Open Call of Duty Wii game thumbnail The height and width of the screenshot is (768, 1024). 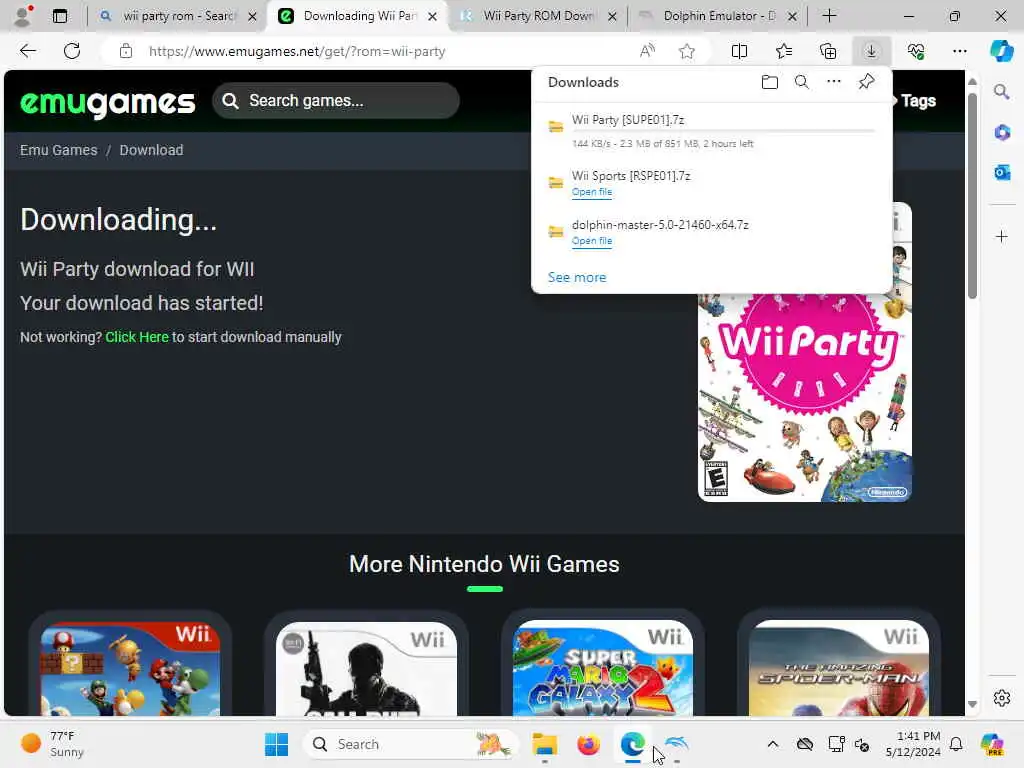366,669
